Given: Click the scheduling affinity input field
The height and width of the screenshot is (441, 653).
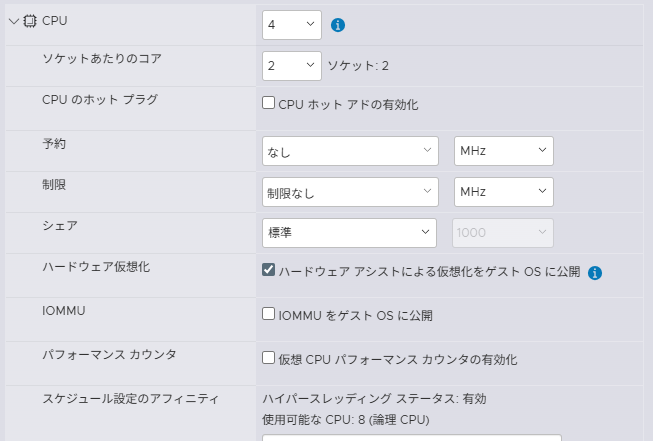Looking at the screenshot, I should coord(411,436).
